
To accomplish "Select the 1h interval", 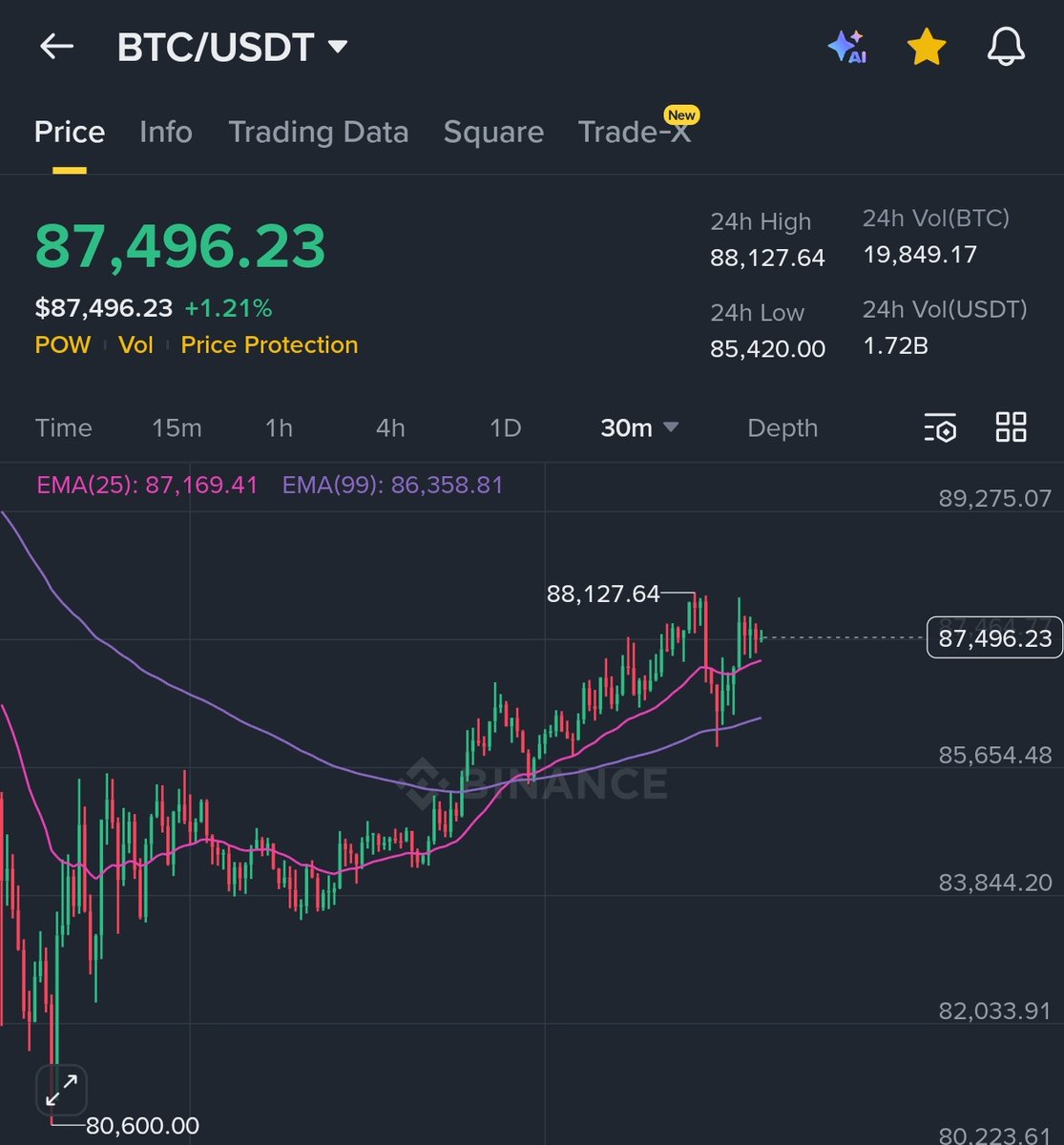I will click(x=279, y=427).
